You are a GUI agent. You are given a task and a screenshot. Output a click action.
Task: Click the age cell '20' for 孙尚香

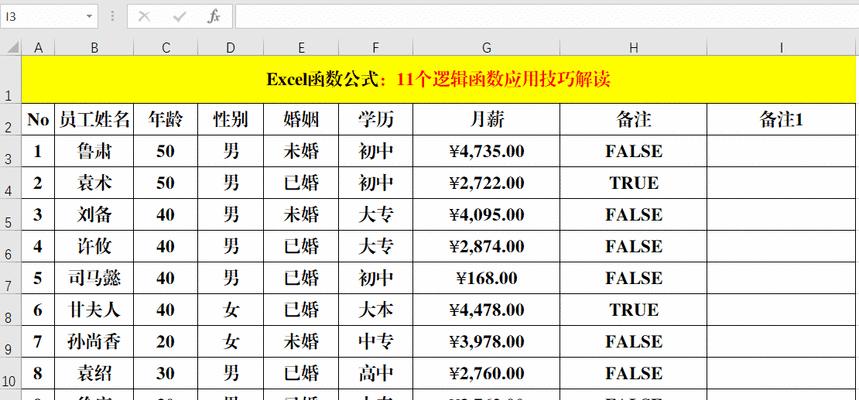pos(166,342)
